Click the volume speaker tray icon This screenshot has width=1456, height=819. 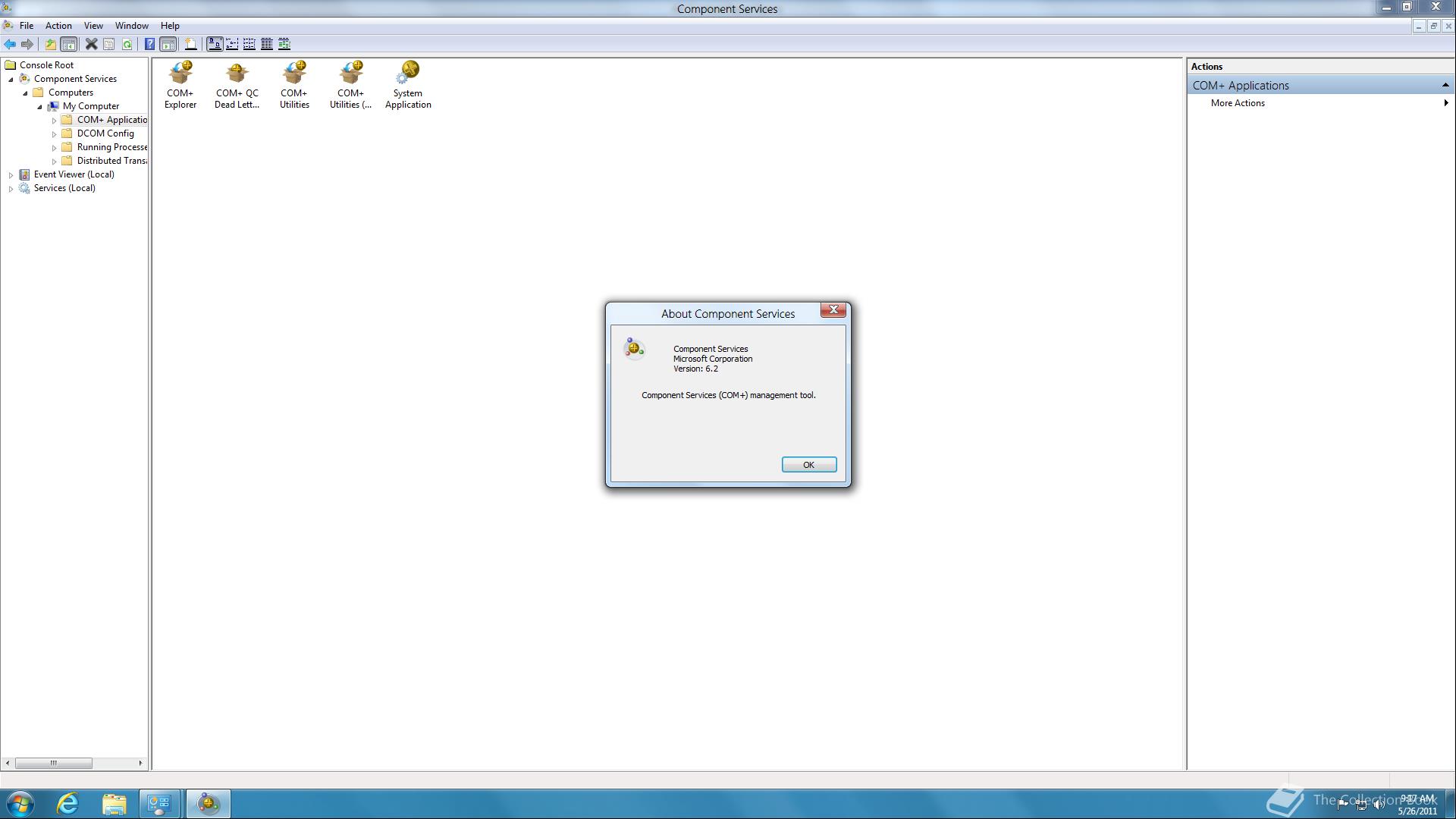tap(1379, 805)
